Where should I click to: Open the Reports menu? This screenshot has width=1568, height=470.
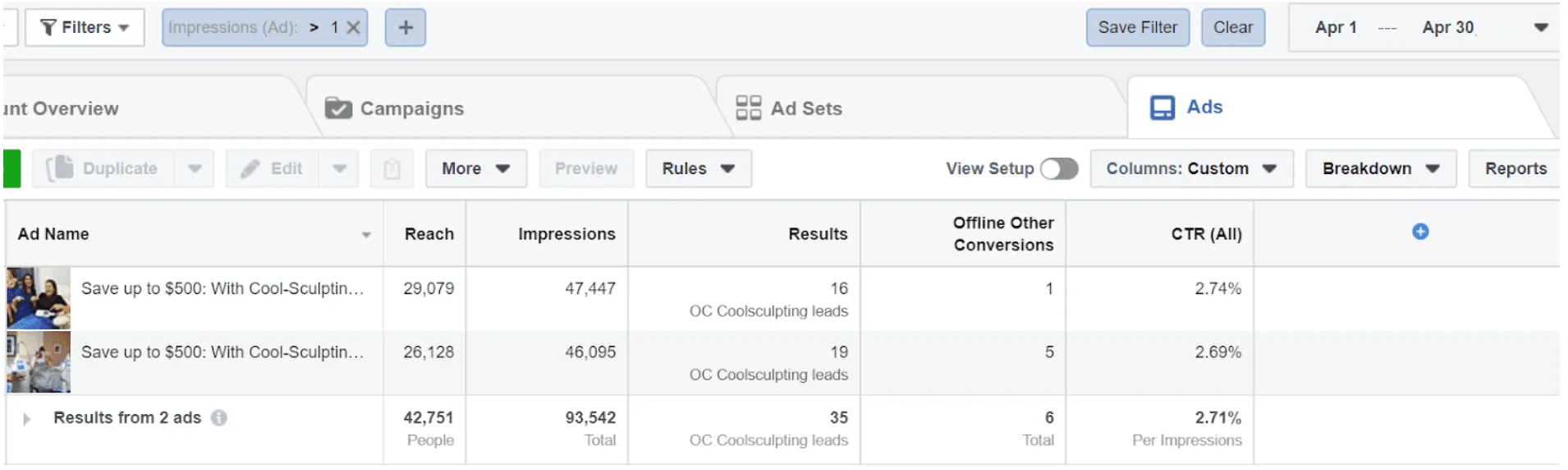1515,168
